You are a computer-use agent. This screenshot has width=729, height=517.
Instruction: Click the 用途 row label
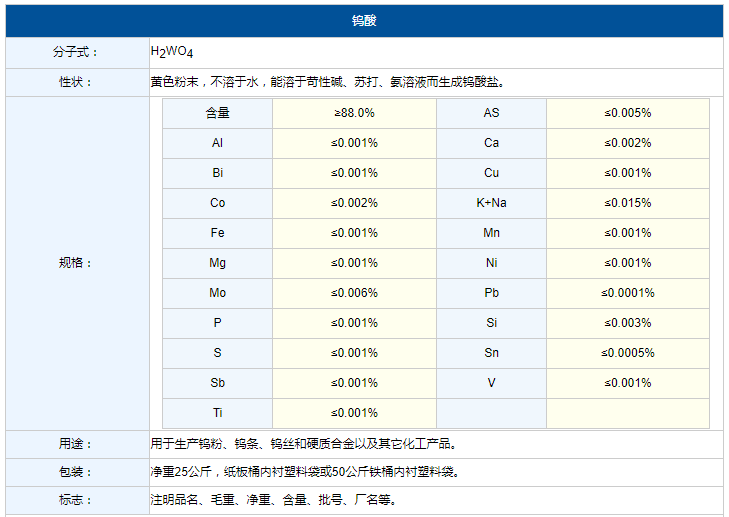(76, 444)
